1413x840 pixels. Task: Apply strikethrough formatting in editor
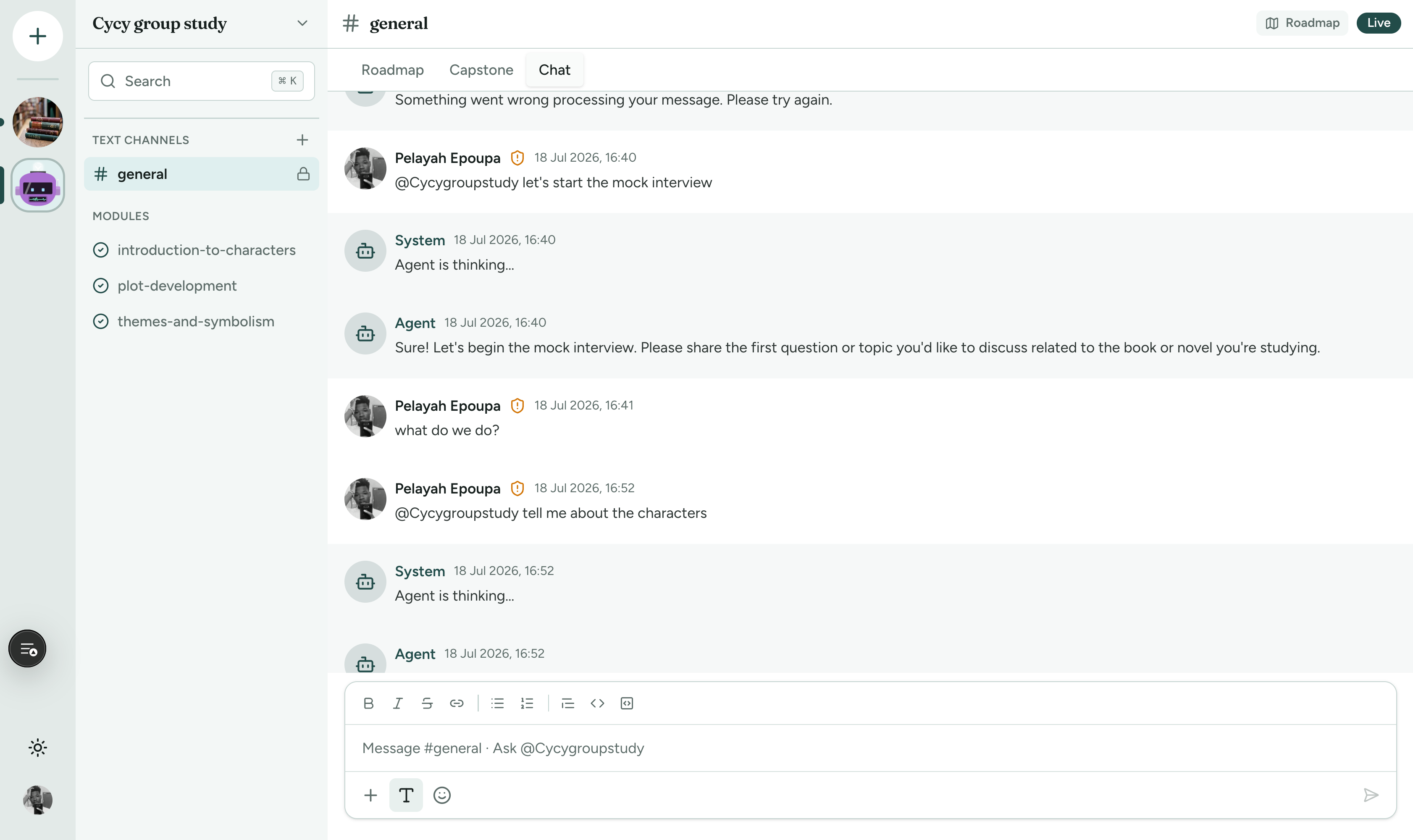(x=428, y=703)
